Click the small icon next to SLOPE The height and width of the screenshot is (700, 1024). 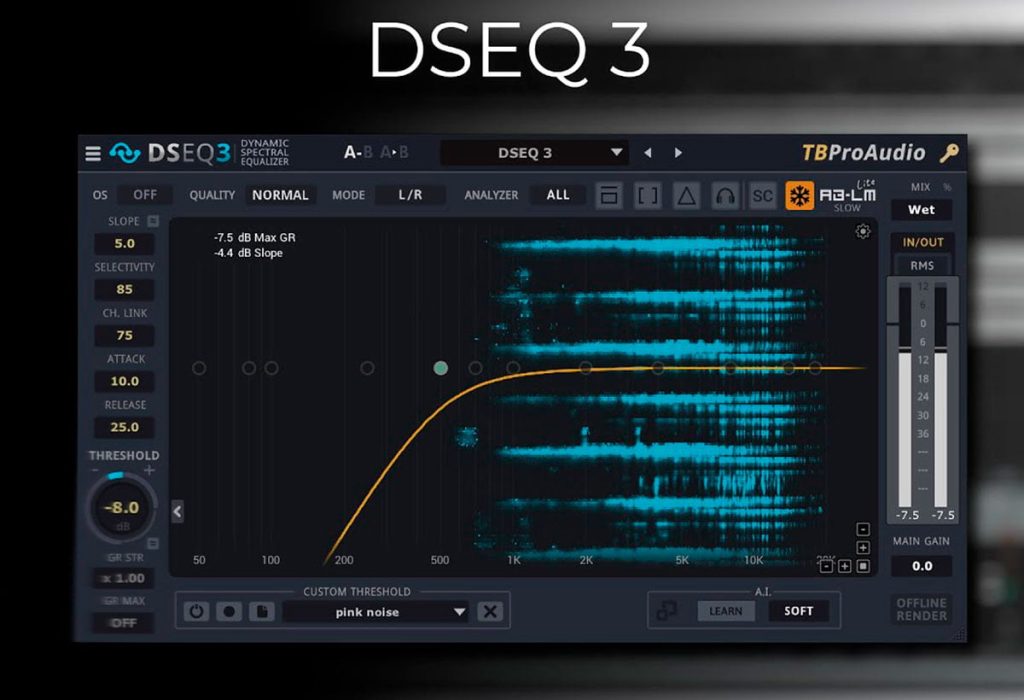coord(153,221)
